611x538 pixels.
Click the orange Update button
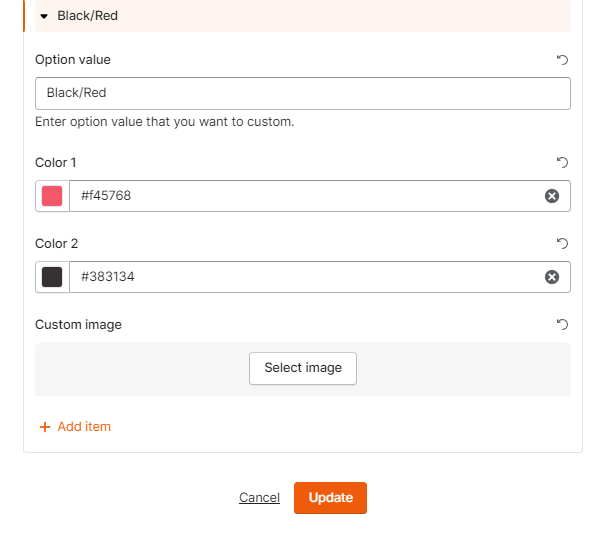click(330, 498)
